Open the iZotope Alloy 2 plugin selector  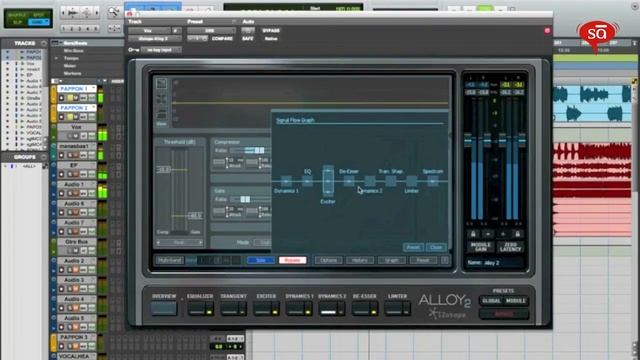coord(155,39)
